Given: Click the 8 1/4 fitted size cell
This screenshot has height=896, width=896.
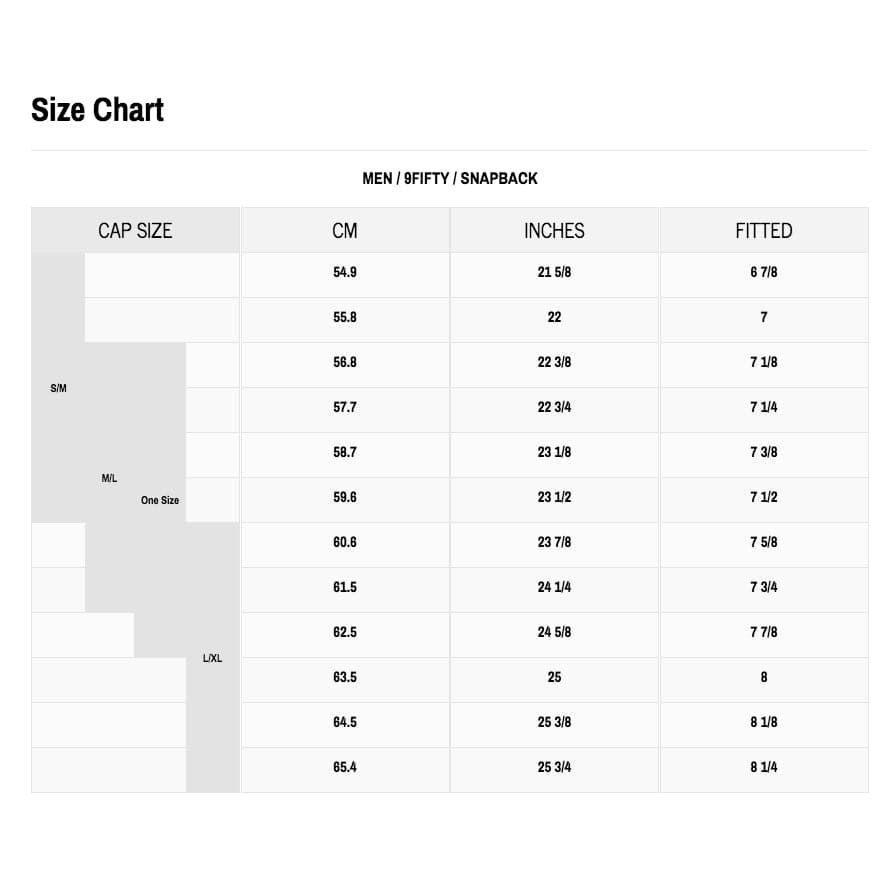Looking at the screenshot, I should pyautogui.click(x=763, y=767).
